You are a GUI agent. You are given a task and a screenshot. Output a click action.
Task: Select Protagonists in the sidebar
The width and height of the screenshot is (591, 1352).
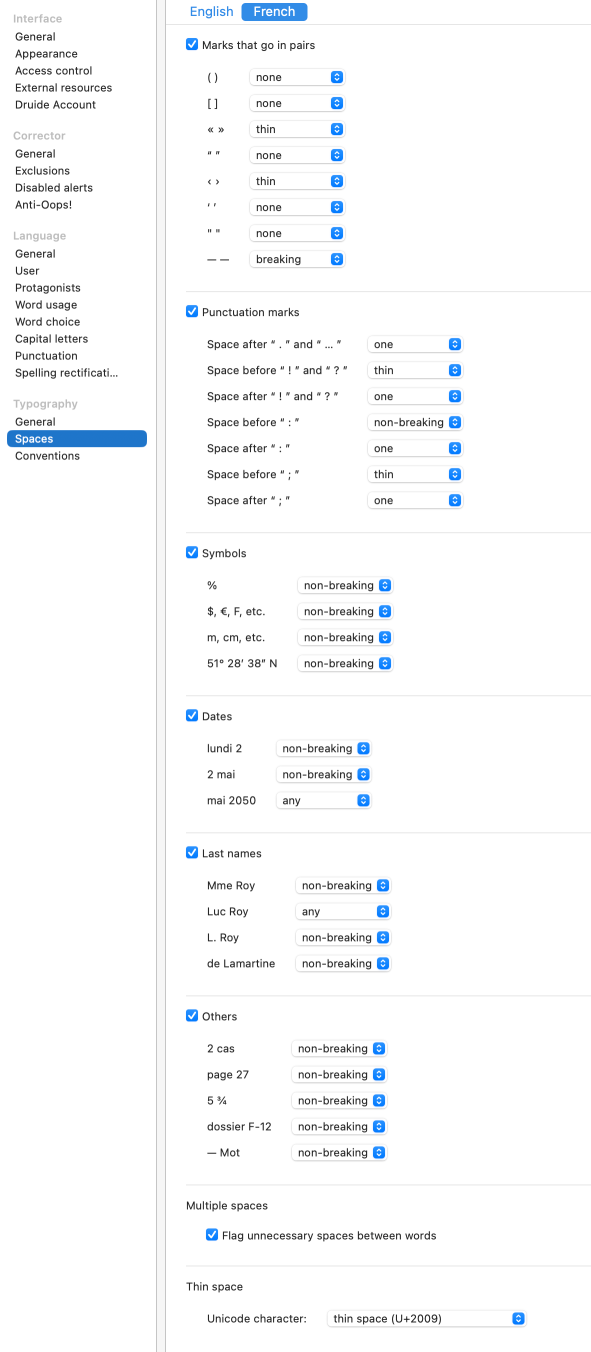[47, 288]
